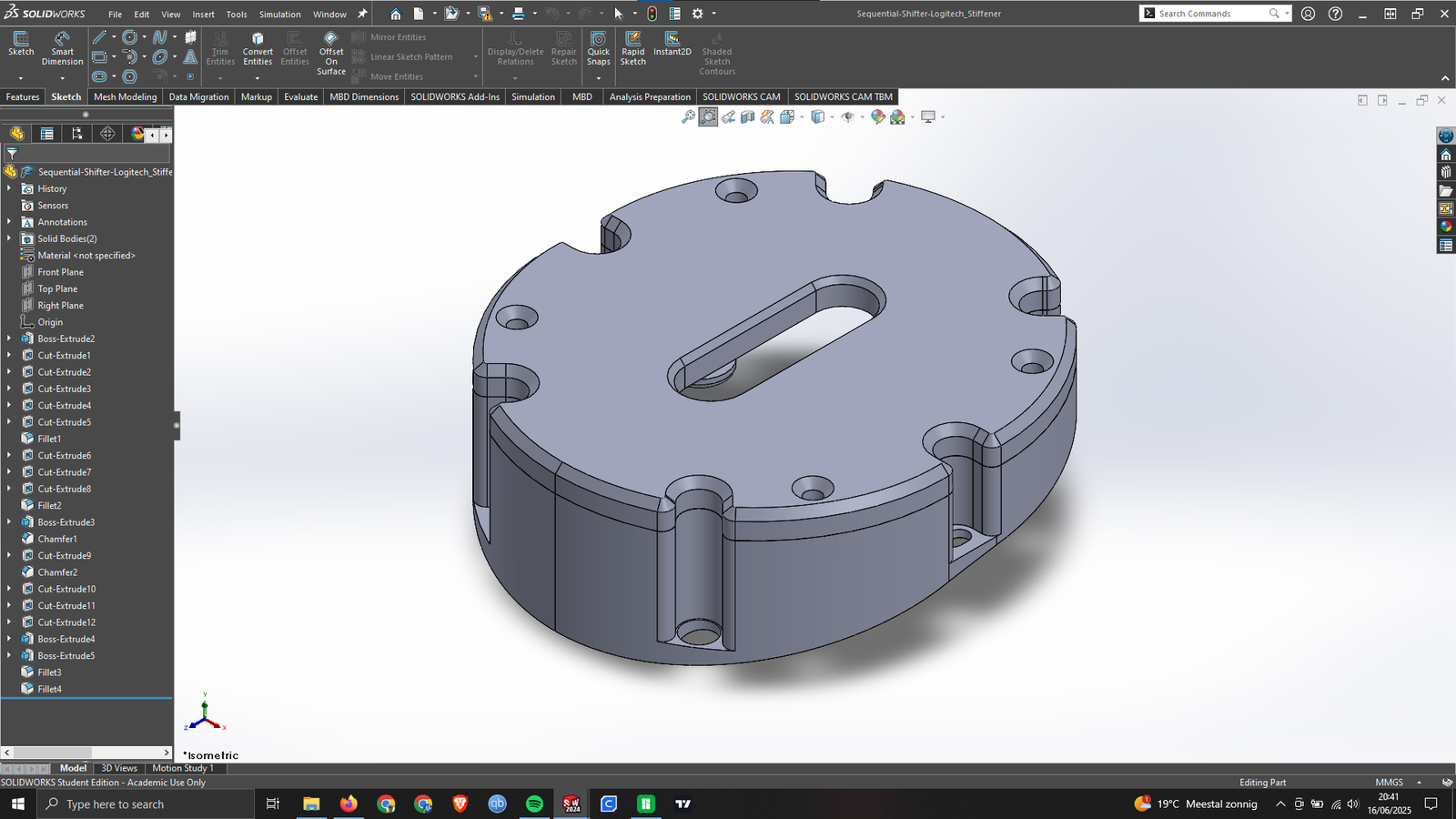Pin the SOLIDWORKS menu bar
The image size is (1456, 819).
[x=362, y=14]
